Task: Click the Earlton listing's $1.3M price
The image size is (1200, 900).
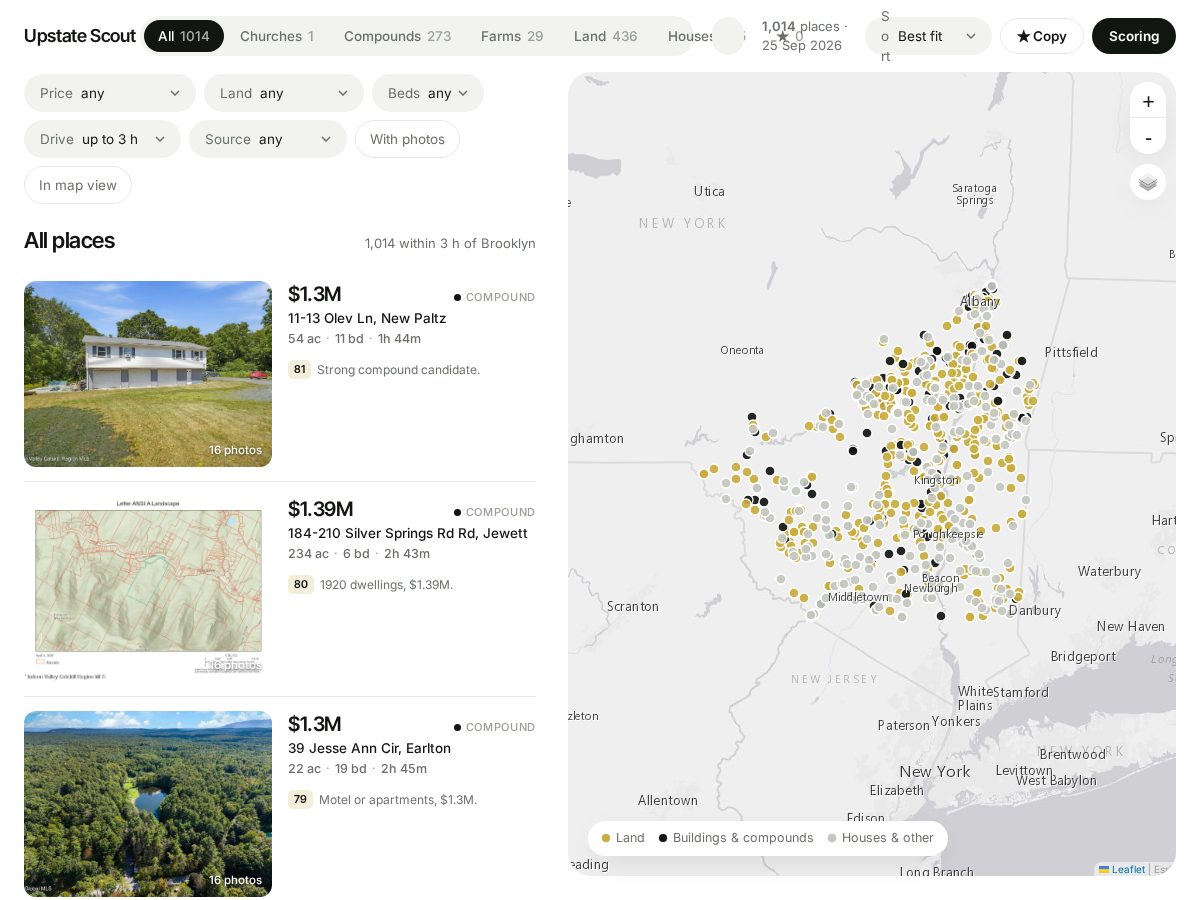Action: coord(315,724)
